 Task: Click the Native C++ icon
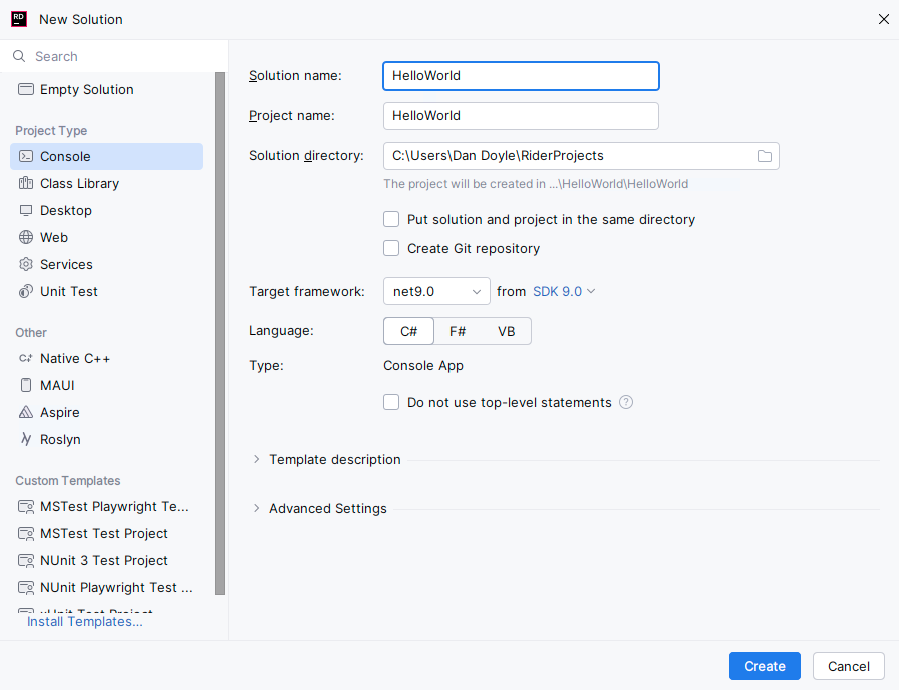tap(26, 358)
